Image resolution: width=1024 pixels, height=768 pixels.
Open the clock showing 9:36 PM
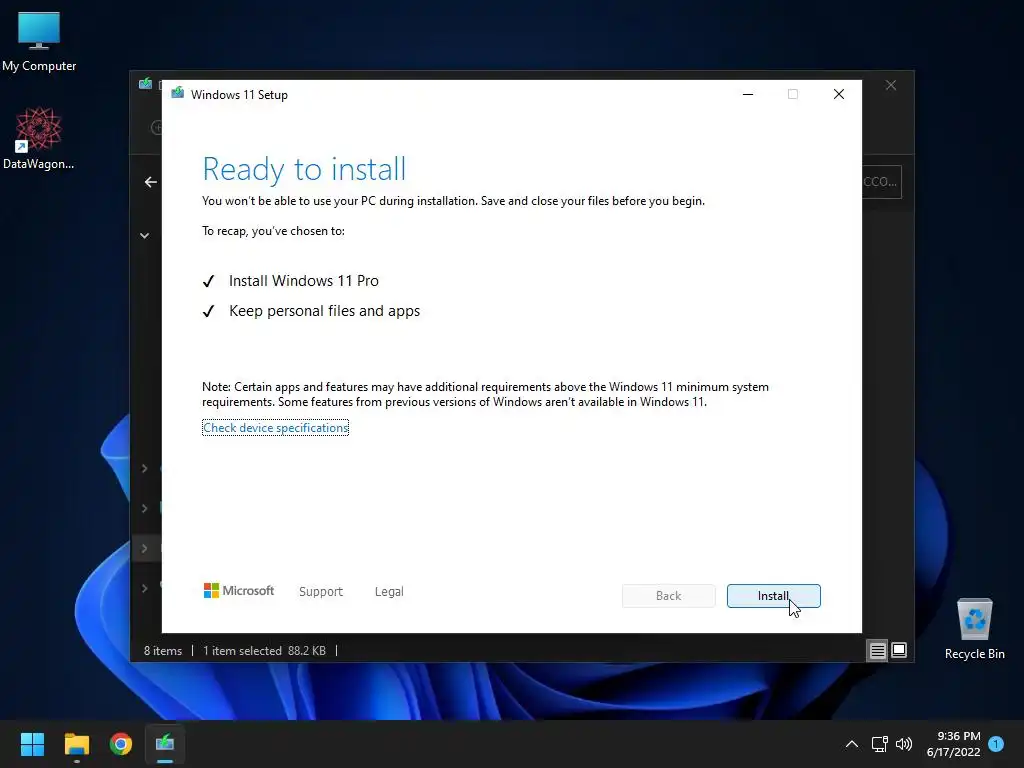pos(953,744)
